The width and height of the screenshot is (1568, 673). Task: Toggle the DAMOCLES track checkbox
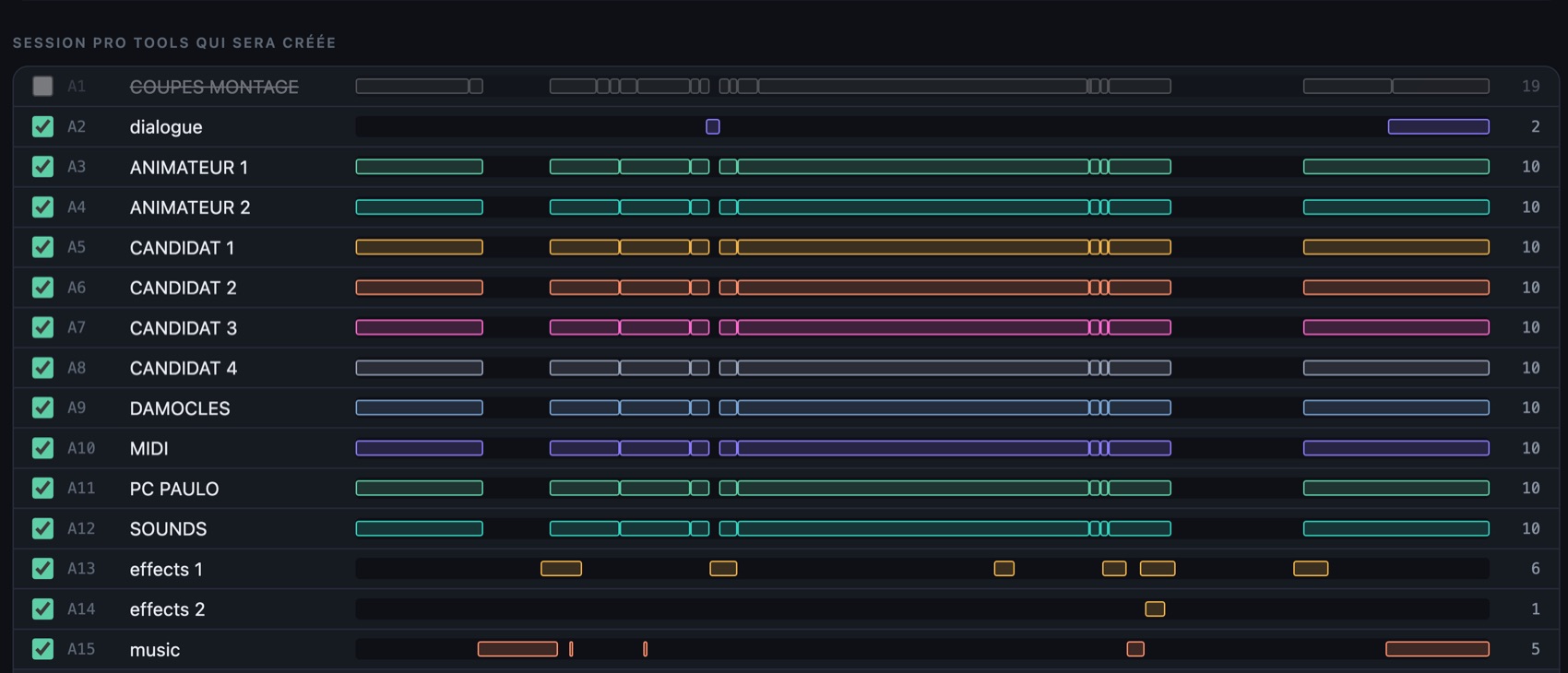pos(42,407)
